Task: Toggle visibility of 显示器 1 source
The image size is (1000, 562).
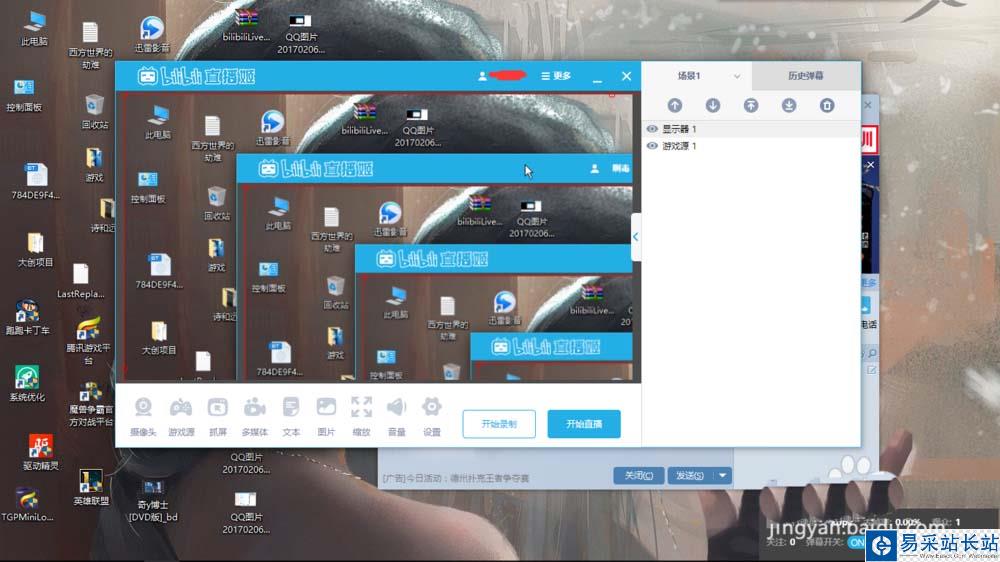Action: click(652, 129)
